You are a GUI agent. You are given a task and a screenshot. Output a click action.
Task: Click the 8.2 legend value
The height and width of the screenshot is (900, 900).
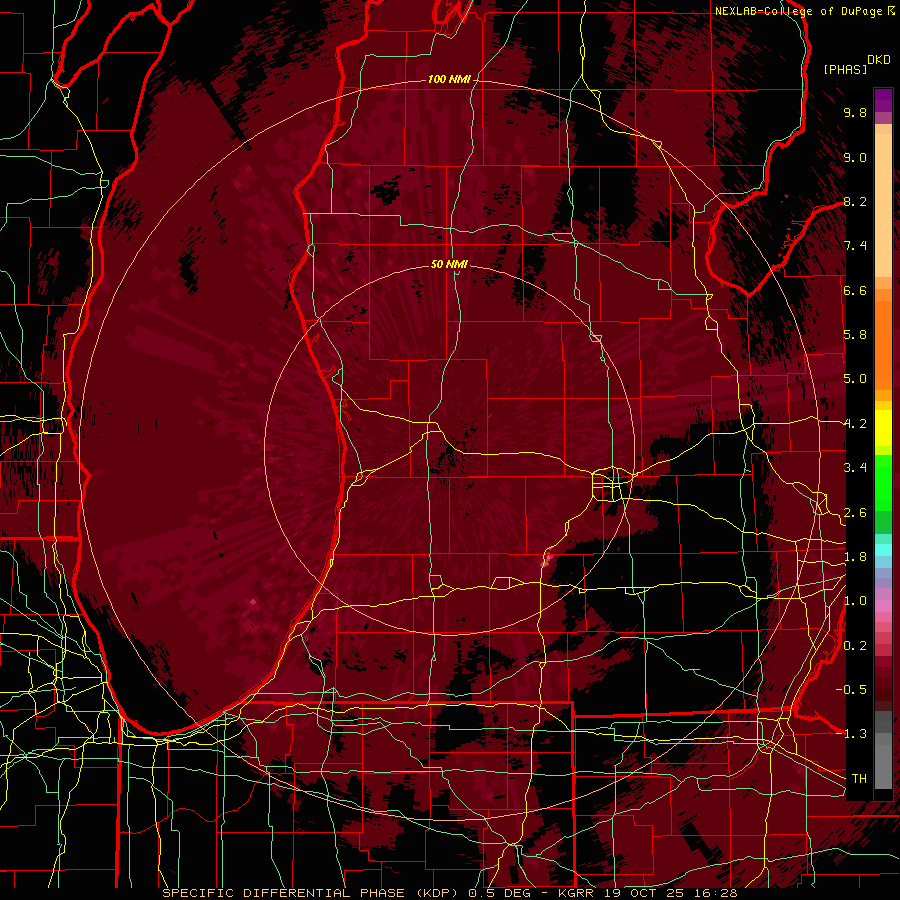855,201
